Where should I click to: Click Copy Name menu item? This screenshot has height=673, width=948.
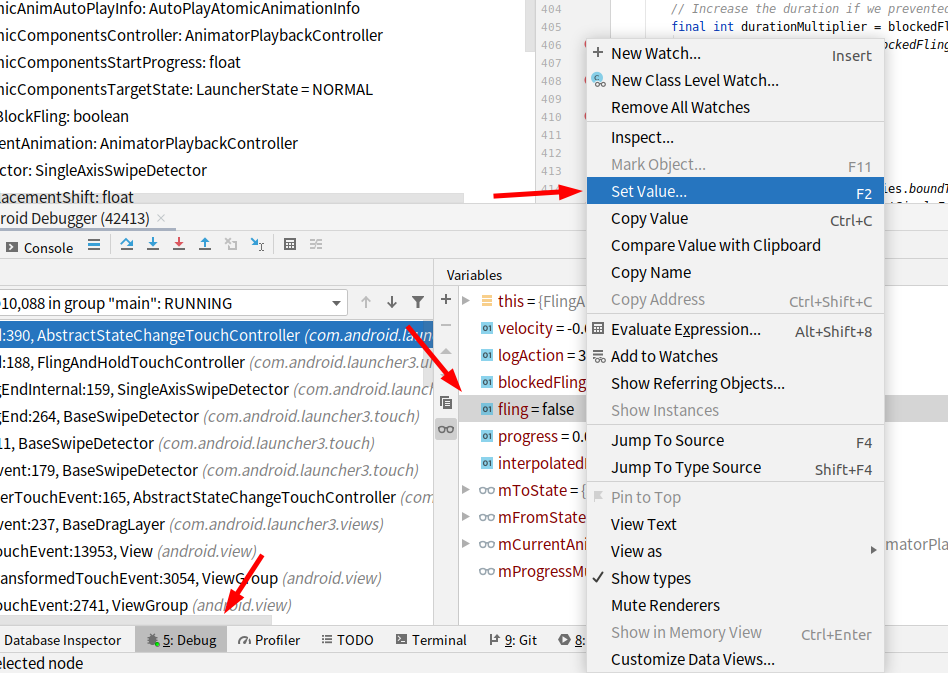tap(735, 273)
